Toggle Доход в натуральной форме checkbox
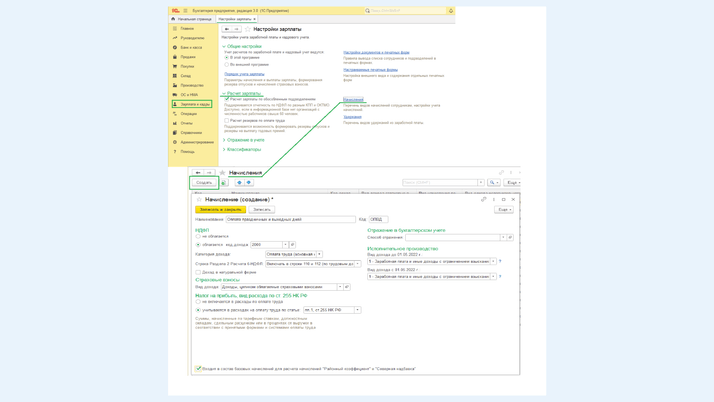The height and width of the screenshot is (402, 714). pos(198,272)
